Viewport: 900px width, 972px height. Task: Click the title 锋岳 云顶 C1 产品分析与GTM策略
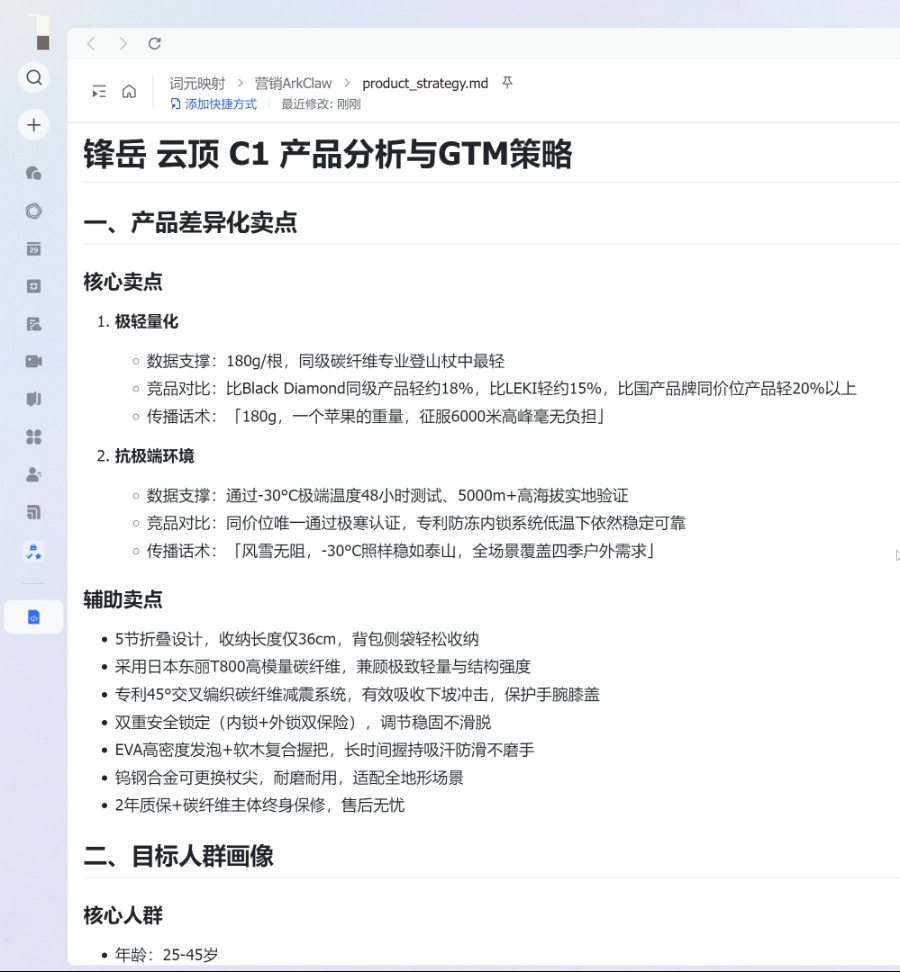click(x=327, y=154)
